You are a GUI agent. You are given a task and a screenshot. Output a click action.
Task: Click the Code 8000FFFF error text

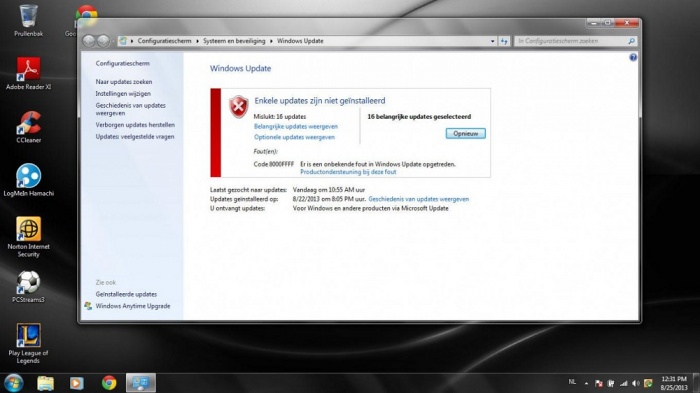(274, 164)
